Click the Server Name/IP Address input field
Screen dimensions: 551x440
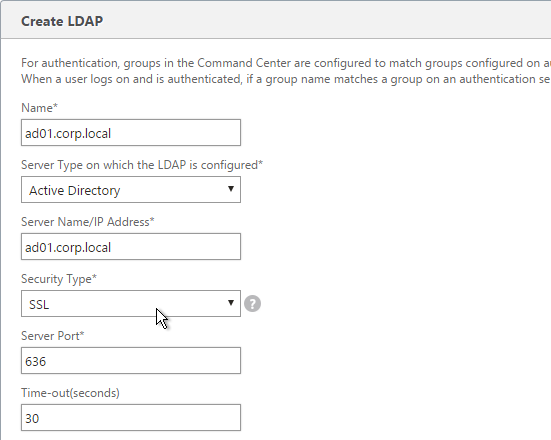(131, 247)
